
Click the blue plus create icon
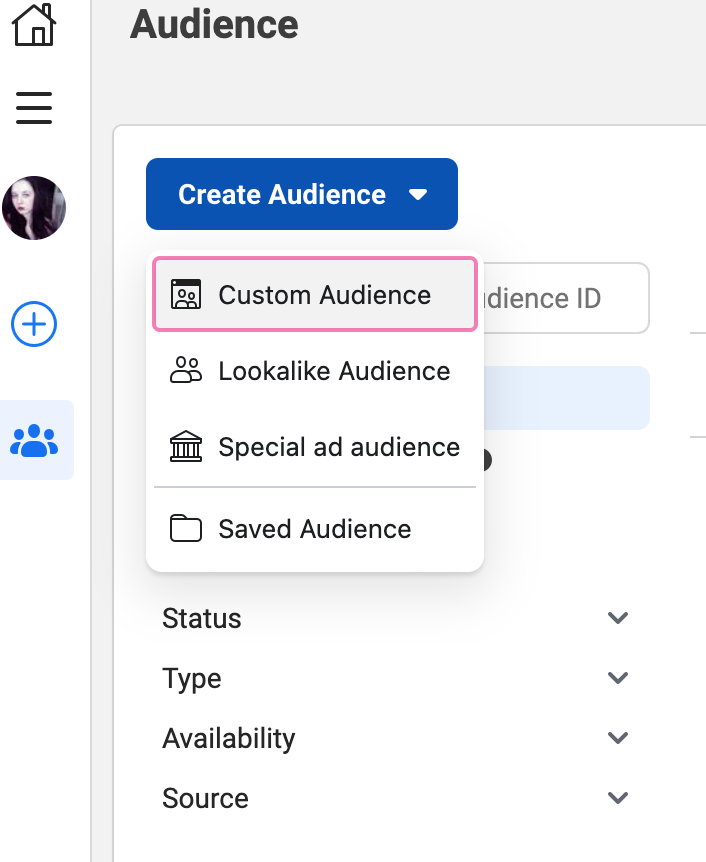click(33, 324)
